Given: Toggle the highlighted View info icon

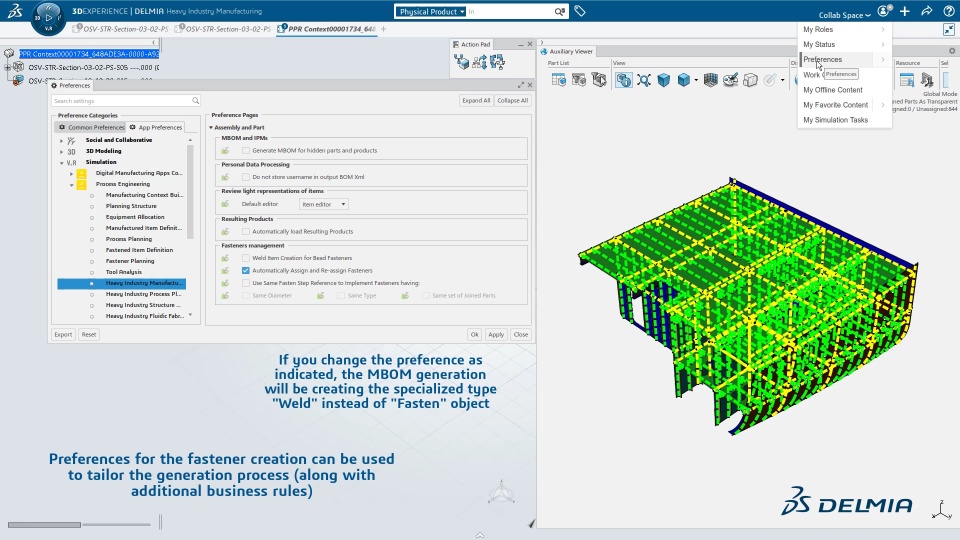Looking at the screenshot, I should [623, 80].
